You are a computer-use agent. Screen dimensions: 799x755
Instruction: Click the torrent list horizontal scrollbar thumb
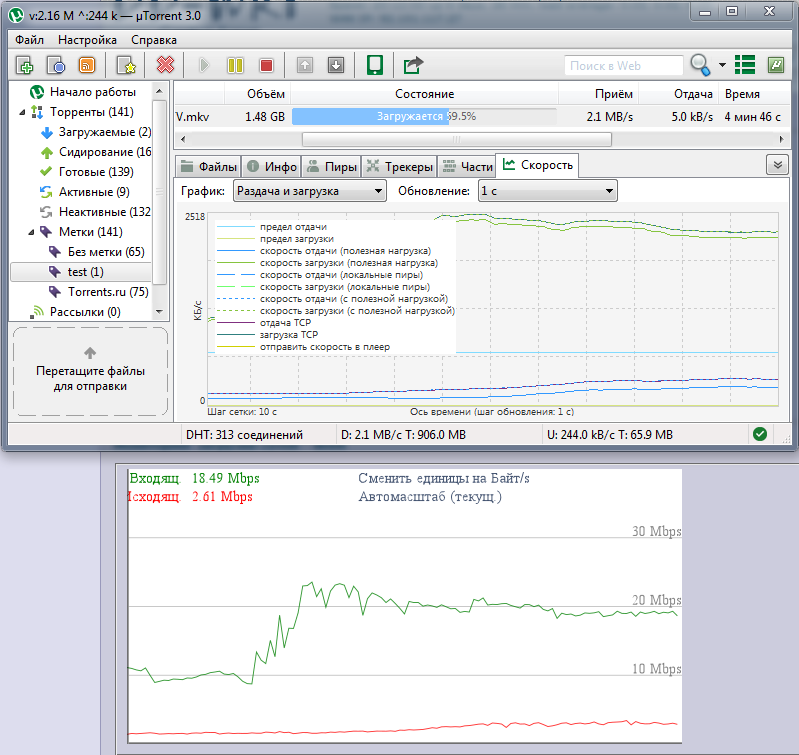coord(457,139)
